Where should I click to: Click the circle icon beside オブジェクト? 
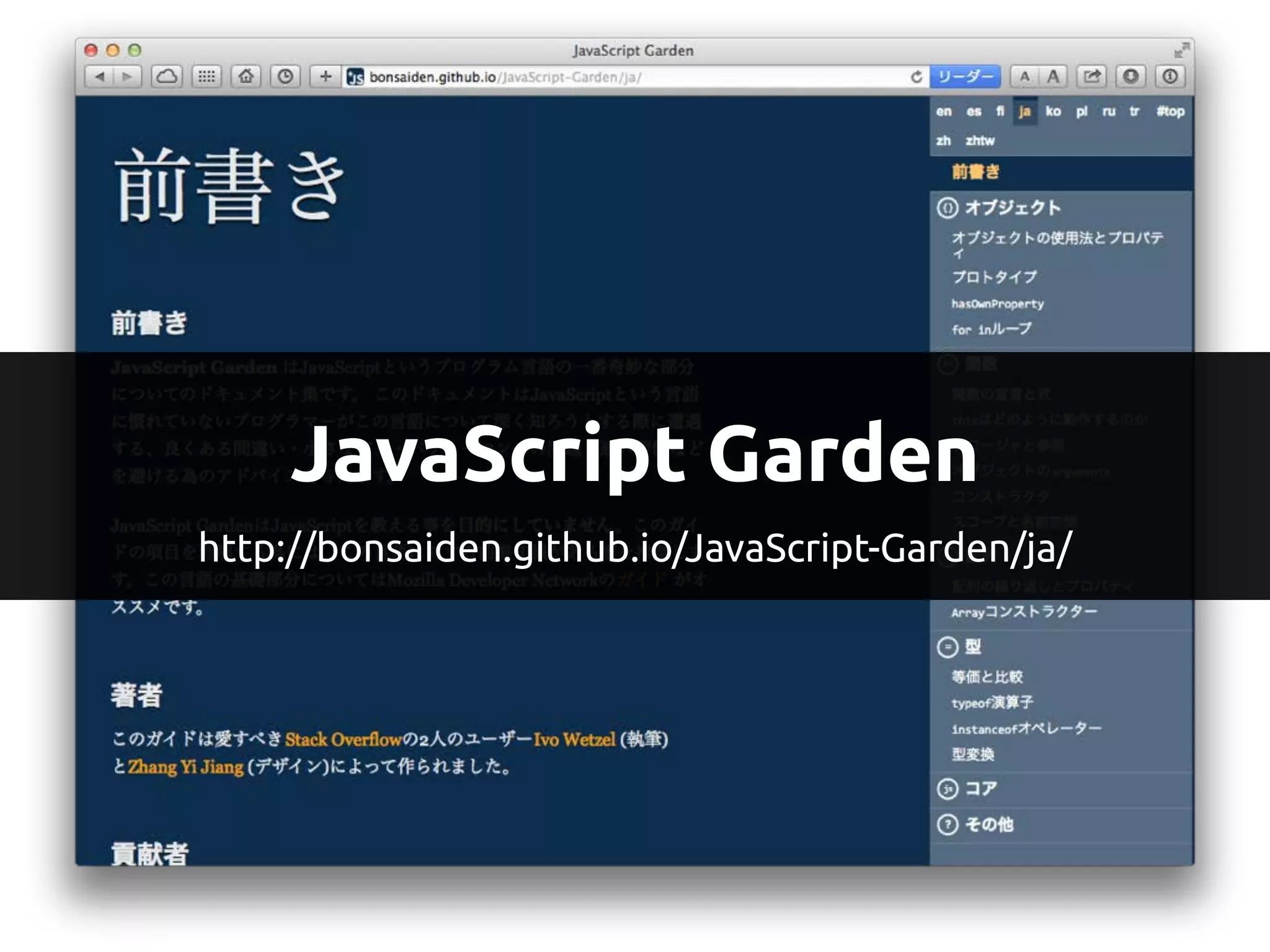(948, 208)
